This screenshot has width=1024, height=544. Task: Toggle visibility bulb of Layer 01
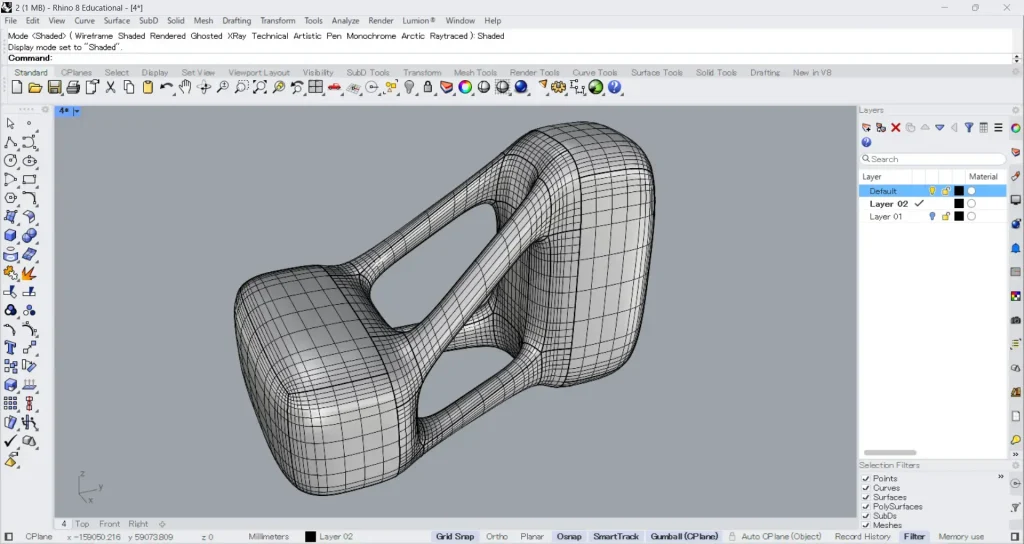click(932, 217)
